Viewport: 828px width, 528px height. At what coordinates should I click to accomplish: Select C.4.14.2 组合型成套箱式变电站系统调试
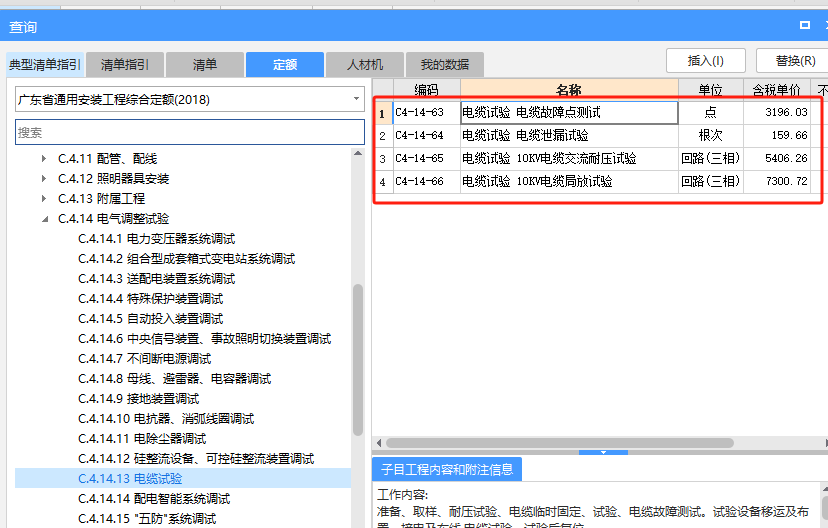click(186, 259)
